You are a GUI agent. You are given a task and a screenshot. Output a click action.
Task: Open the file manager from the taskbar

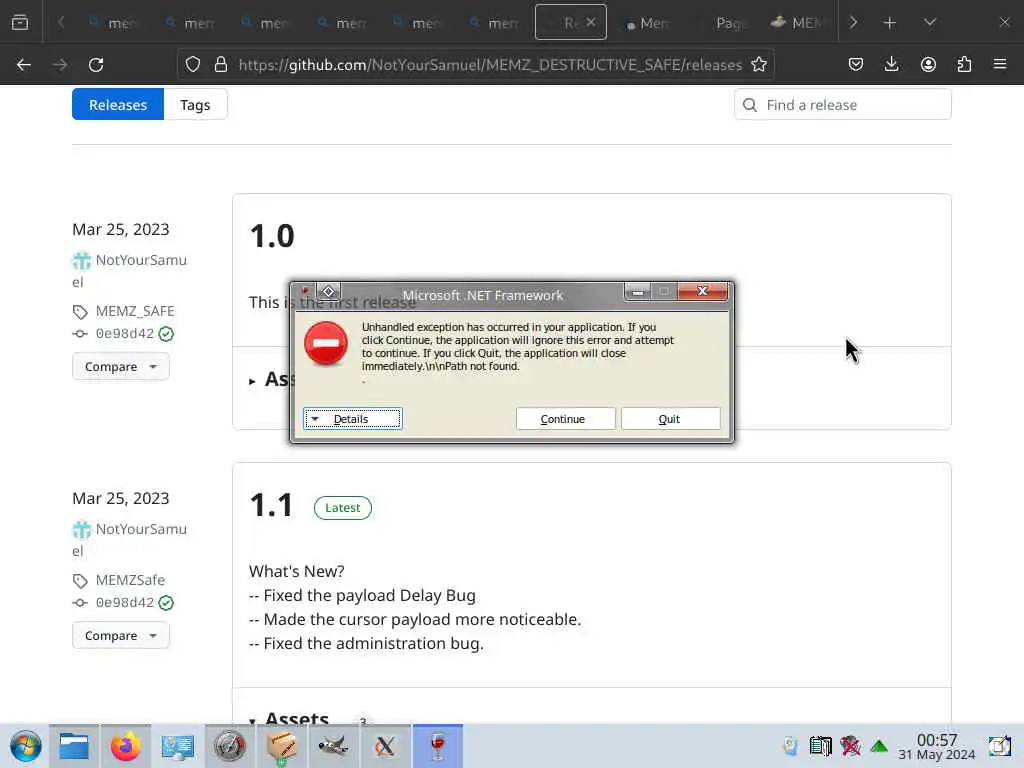click(x=74, y=746)
